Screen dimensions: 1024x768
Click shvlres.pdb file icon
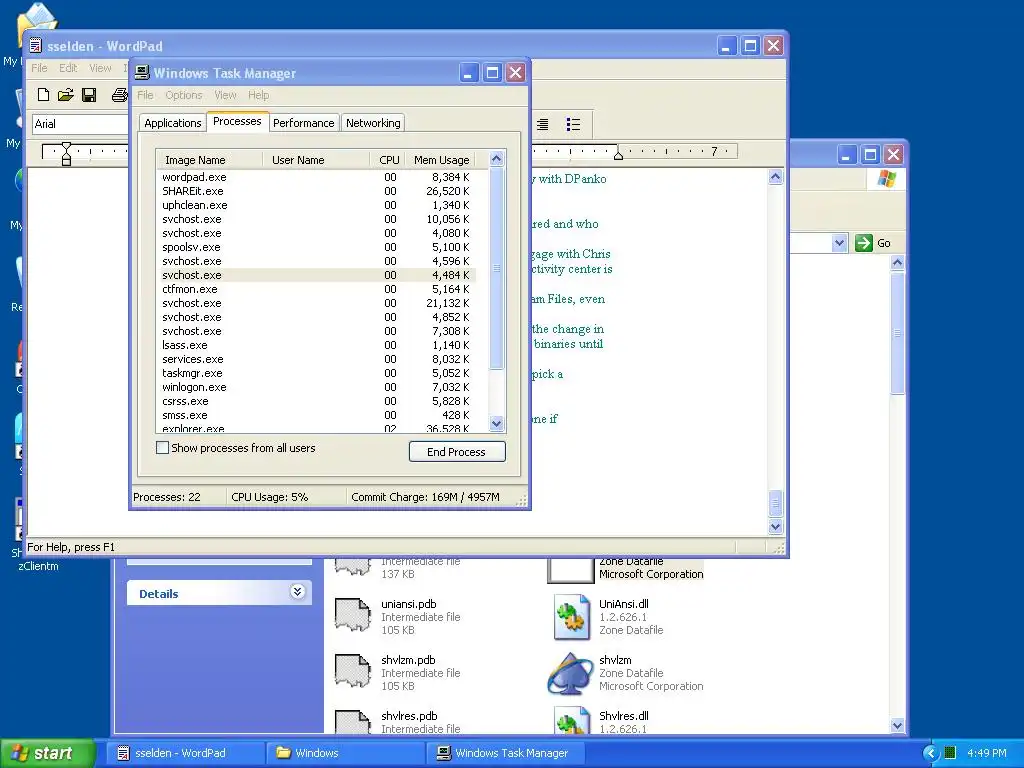[353, 722]
